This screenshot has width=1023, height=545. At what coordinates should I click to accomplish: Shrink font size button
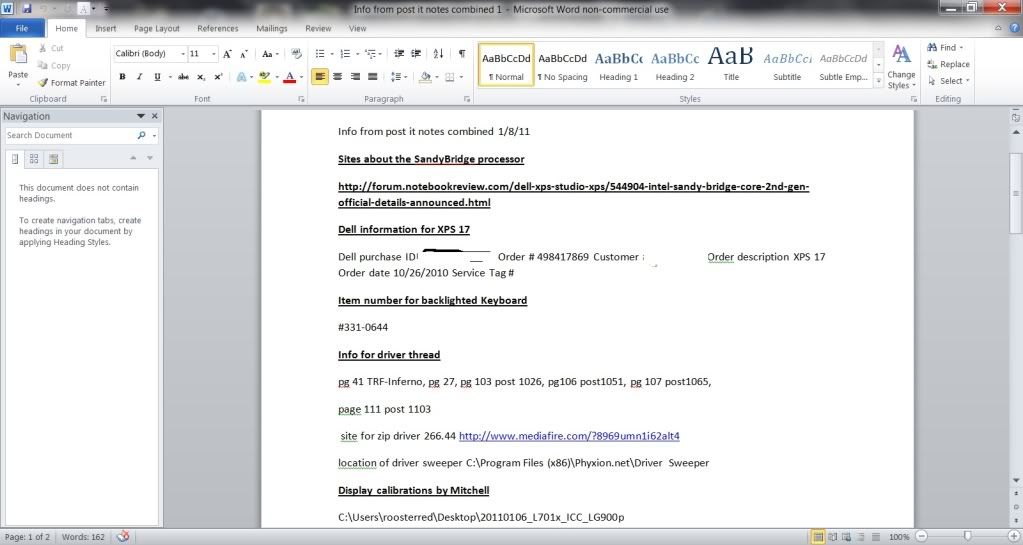[x=244, y=54]
